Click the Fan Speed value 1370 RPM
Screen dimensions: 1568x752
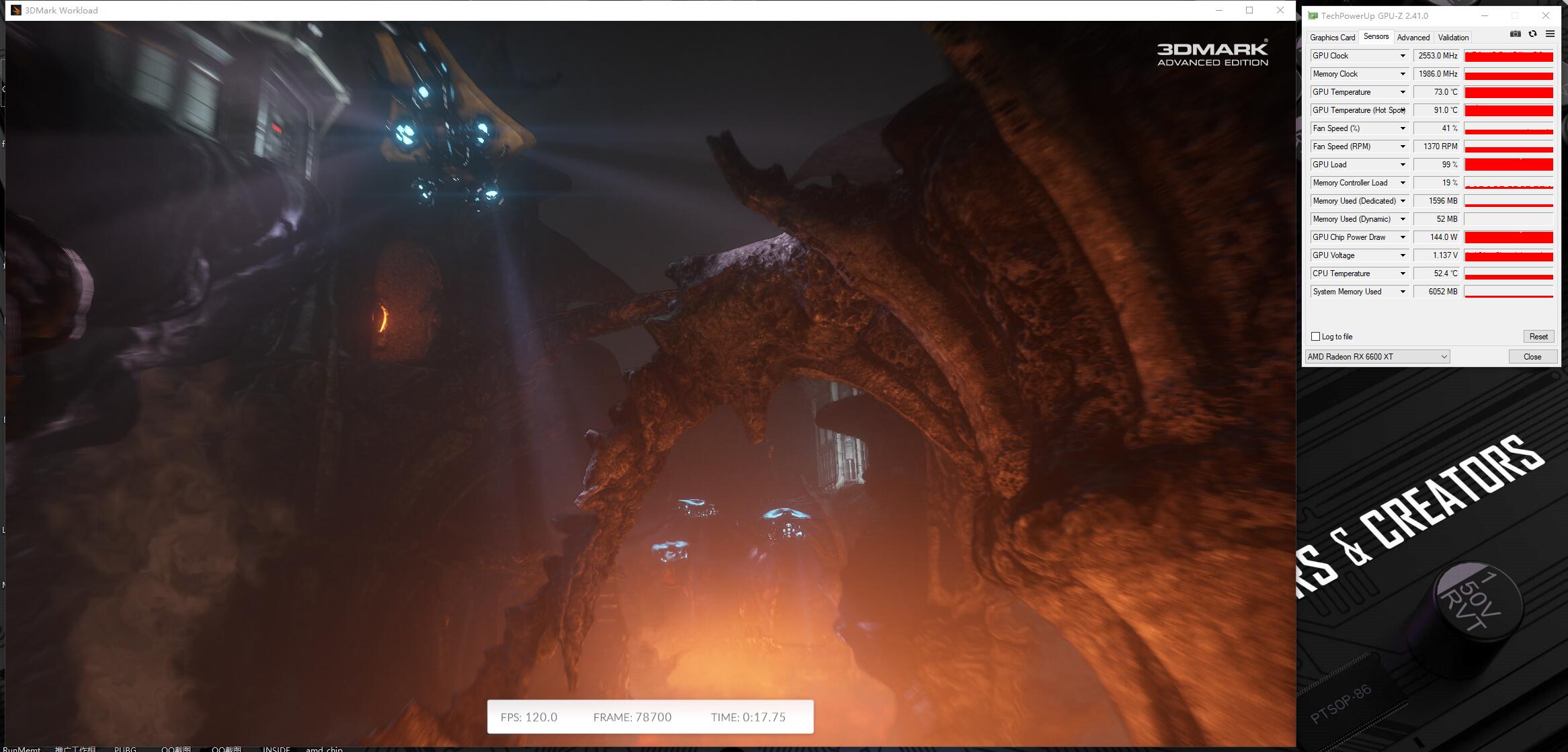[1437, 147]
